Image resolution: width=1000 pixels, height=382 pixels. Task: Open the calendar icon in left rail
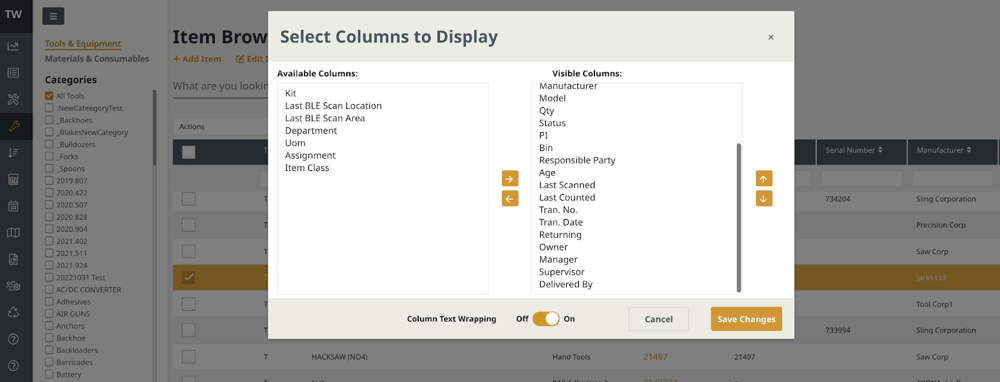tap(13, 206)
